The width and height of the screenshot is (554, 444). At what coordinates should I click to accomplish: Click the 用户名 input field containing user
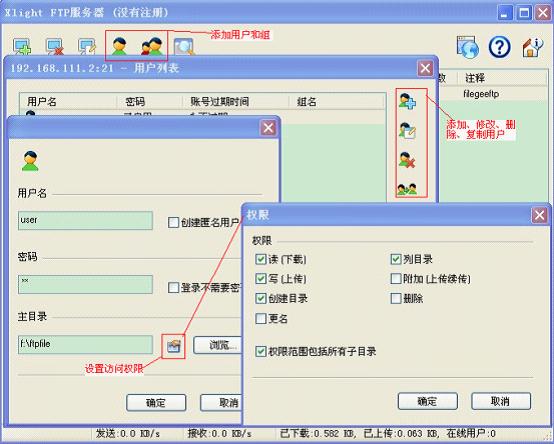(85, 220)
